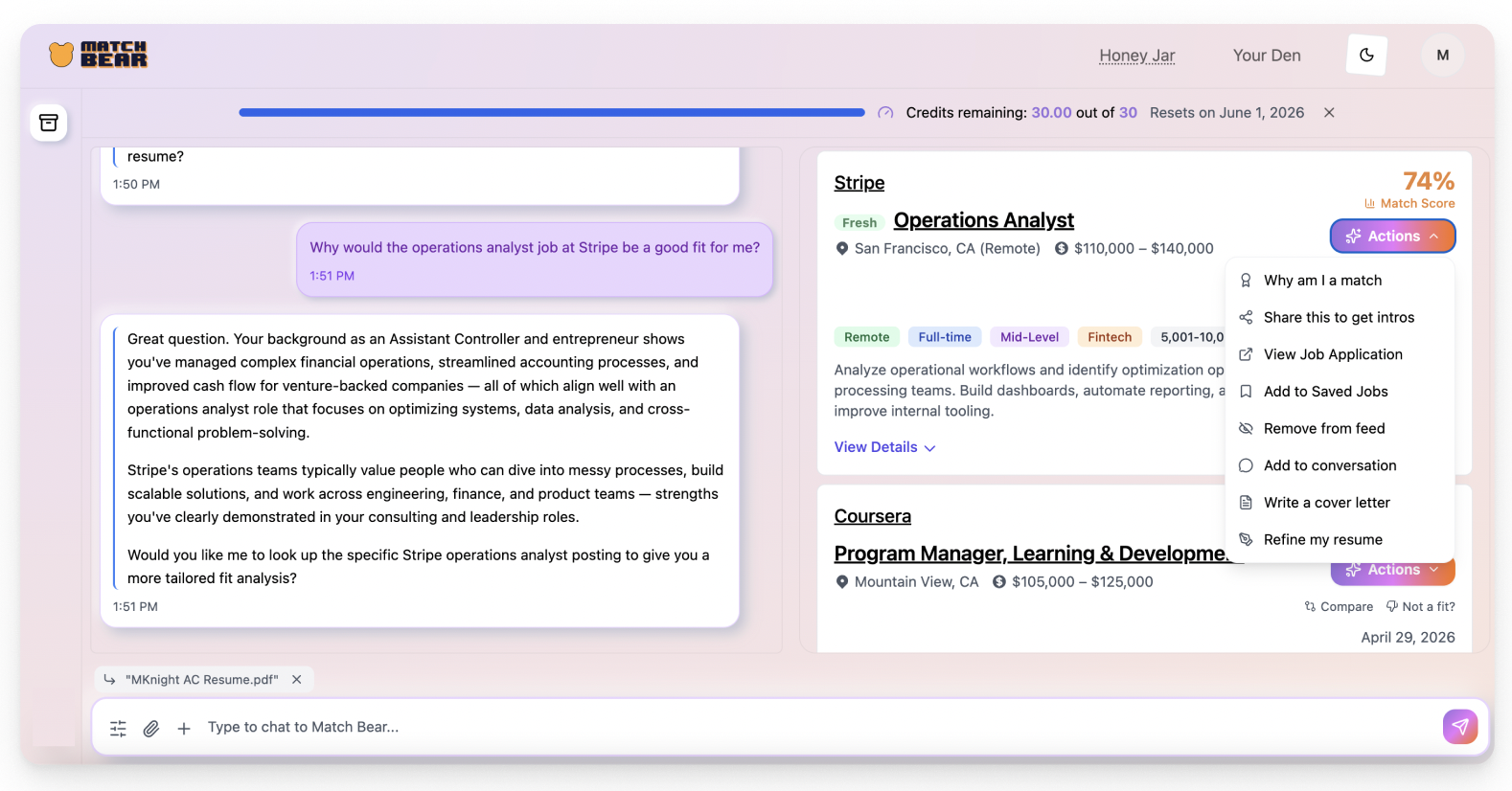Open the archive sidebar icon

[49, 123]
